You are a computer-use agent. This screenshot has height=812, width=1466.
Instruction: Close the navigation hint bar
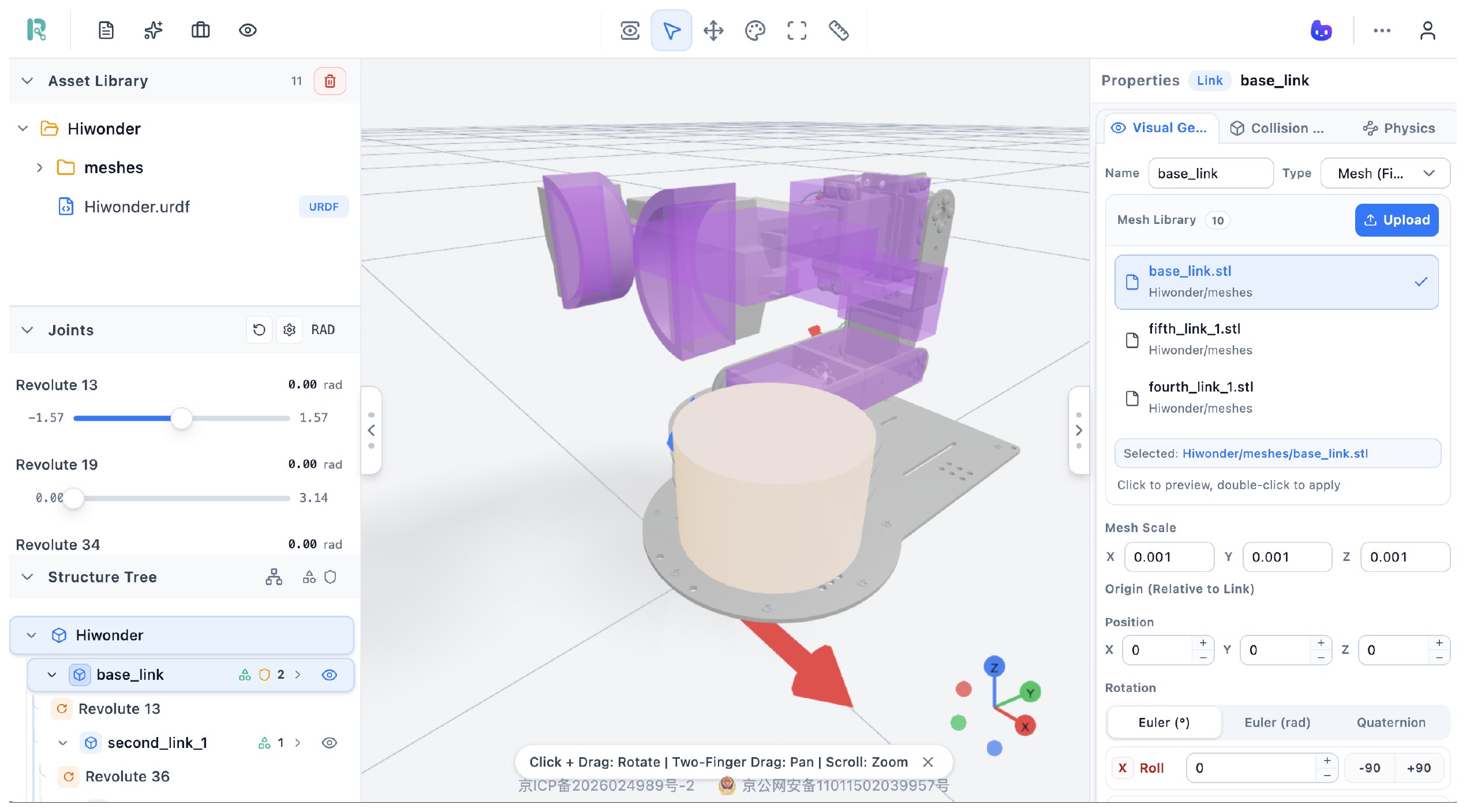click(928, 762)
